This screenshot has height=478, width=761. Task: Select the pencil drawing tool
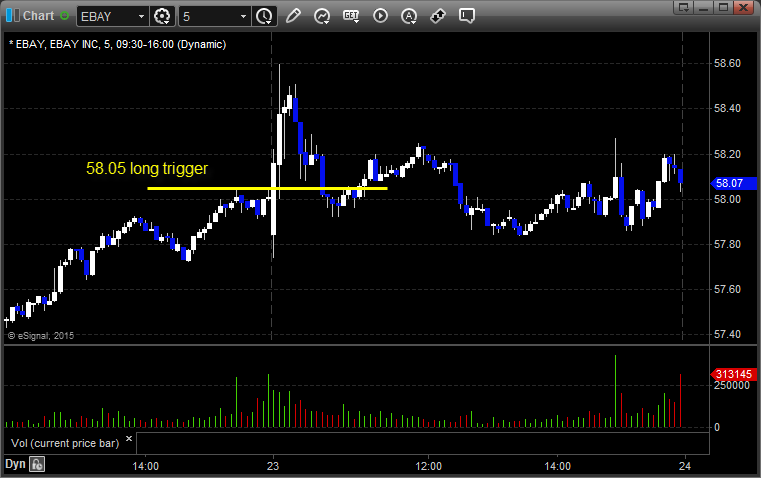coord(293,16)
